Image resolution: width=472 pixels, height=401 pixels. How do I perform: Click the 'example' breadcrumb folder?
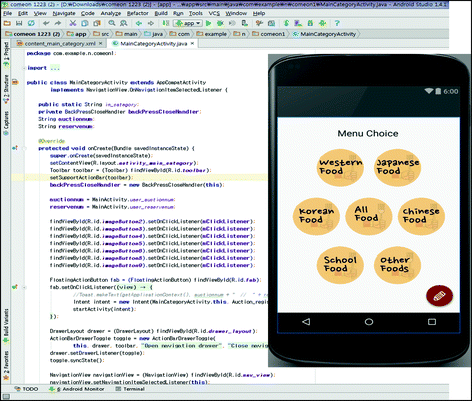pyautogui.click(x=212, y=34)
